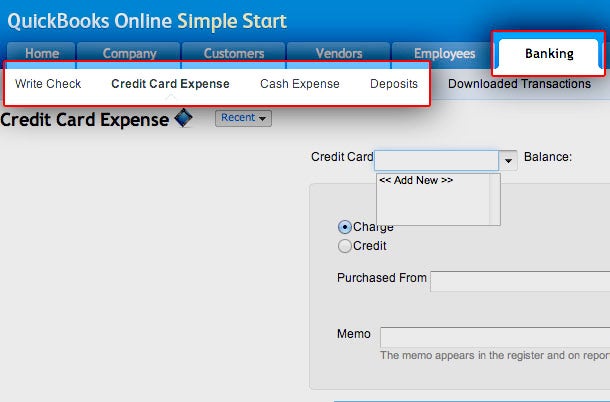The height and width of the screenshot is (402, 610).
Task: Open the Cash Expense submenu item
Action: 300,84
